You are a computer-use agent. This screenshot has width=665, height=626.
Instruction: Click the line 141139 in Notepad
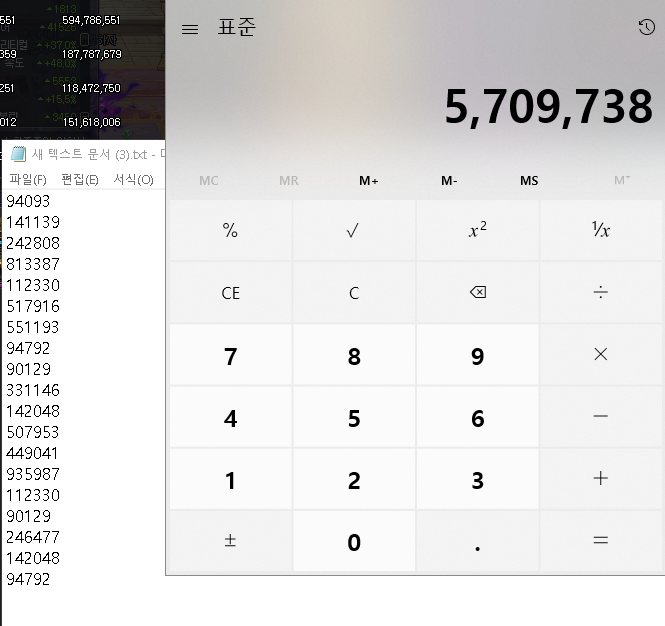point(33,222)
